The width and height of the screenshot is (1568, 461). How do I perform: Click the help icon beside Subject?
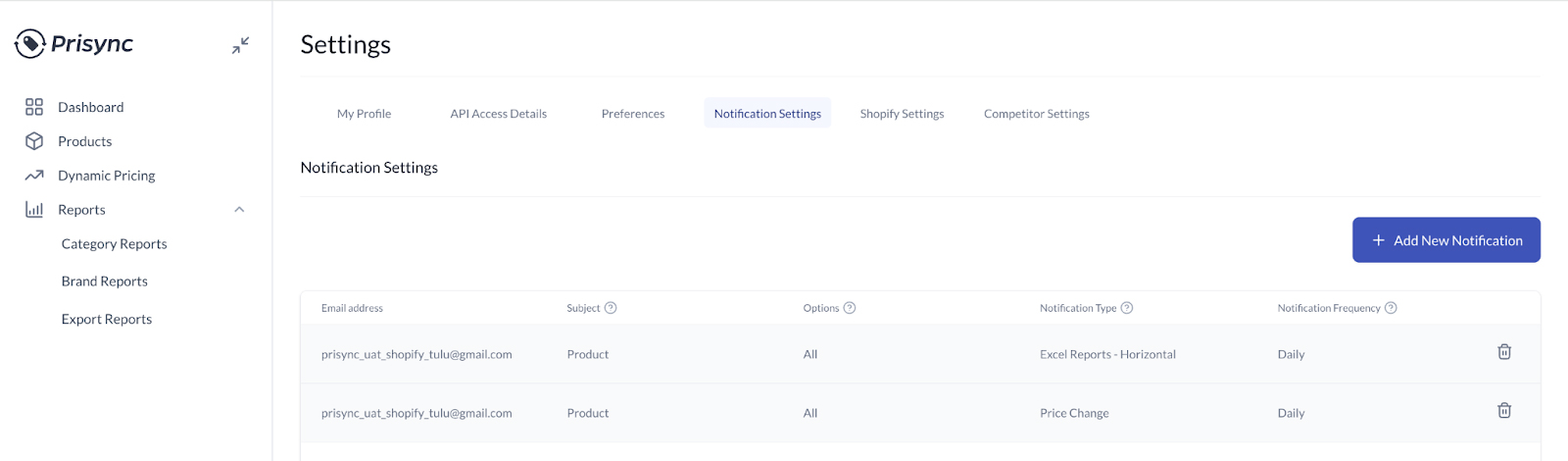coord(611,308)
